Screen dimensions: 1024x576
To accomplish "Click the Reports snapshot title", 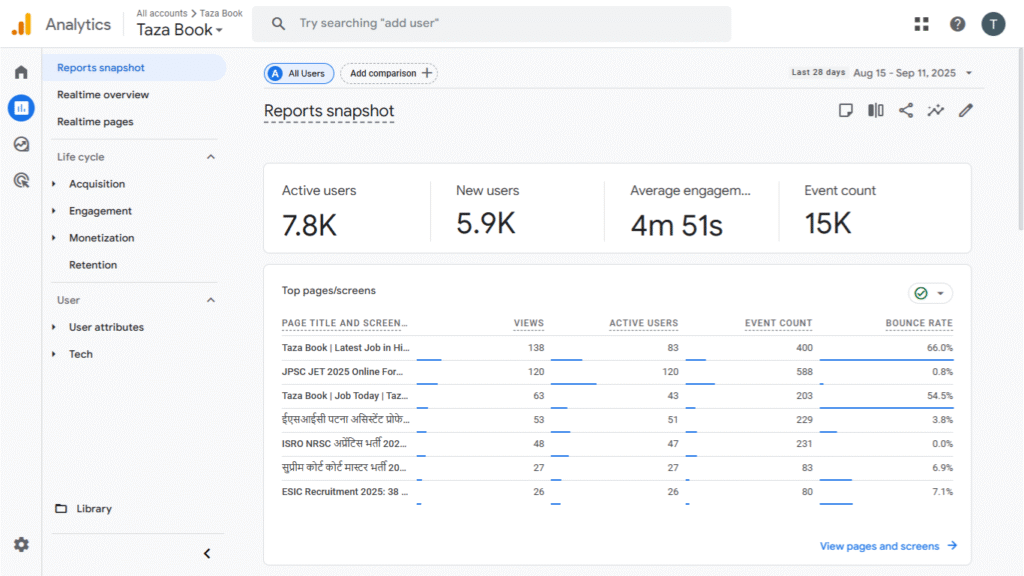I will tap(329, 111).
